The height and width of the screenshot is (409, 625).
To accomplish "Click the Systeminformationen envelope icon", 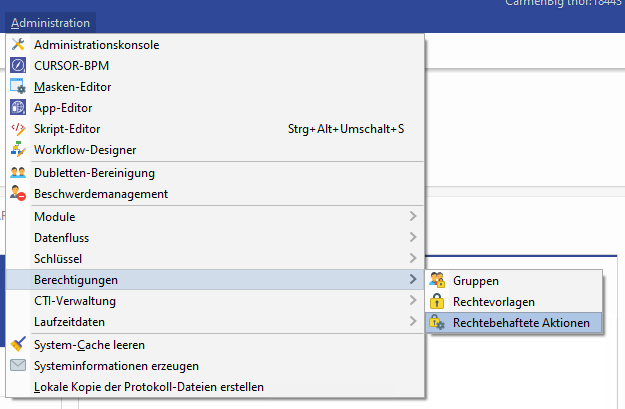I will coord(17,365).
